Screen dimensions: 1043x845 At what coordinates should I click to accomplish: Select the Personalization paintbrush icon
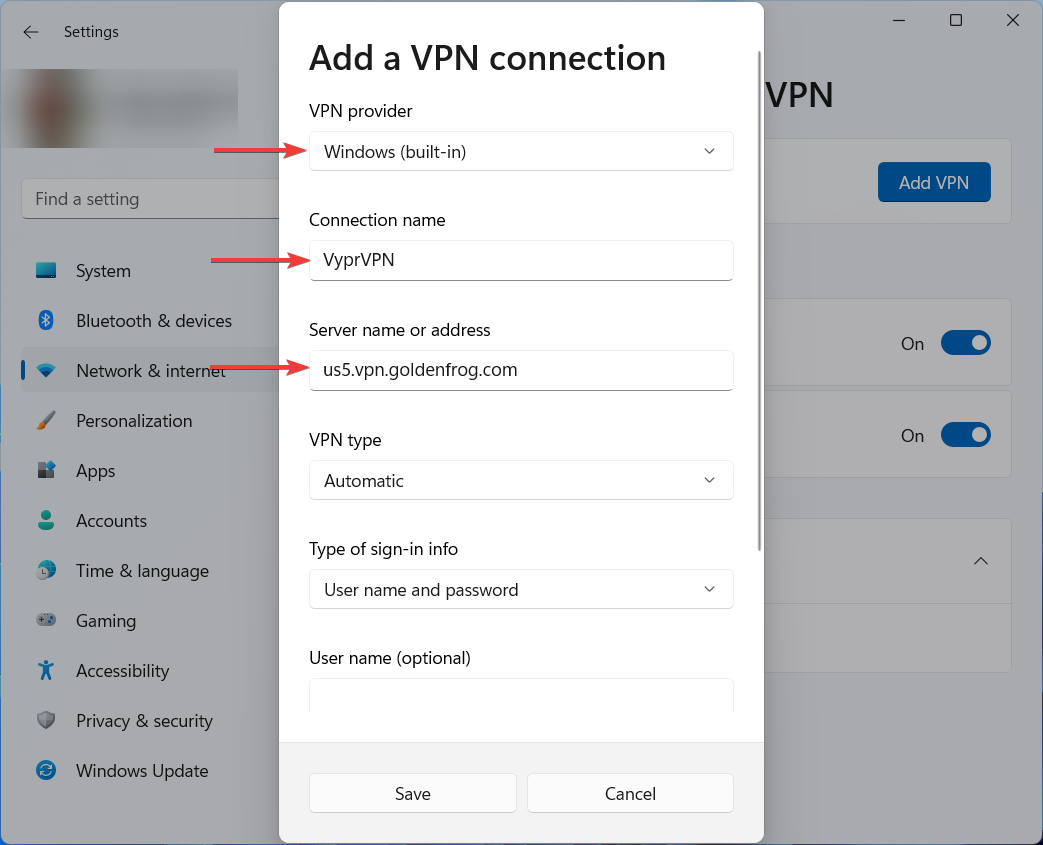pyautogui.click(x=46, y=421)
